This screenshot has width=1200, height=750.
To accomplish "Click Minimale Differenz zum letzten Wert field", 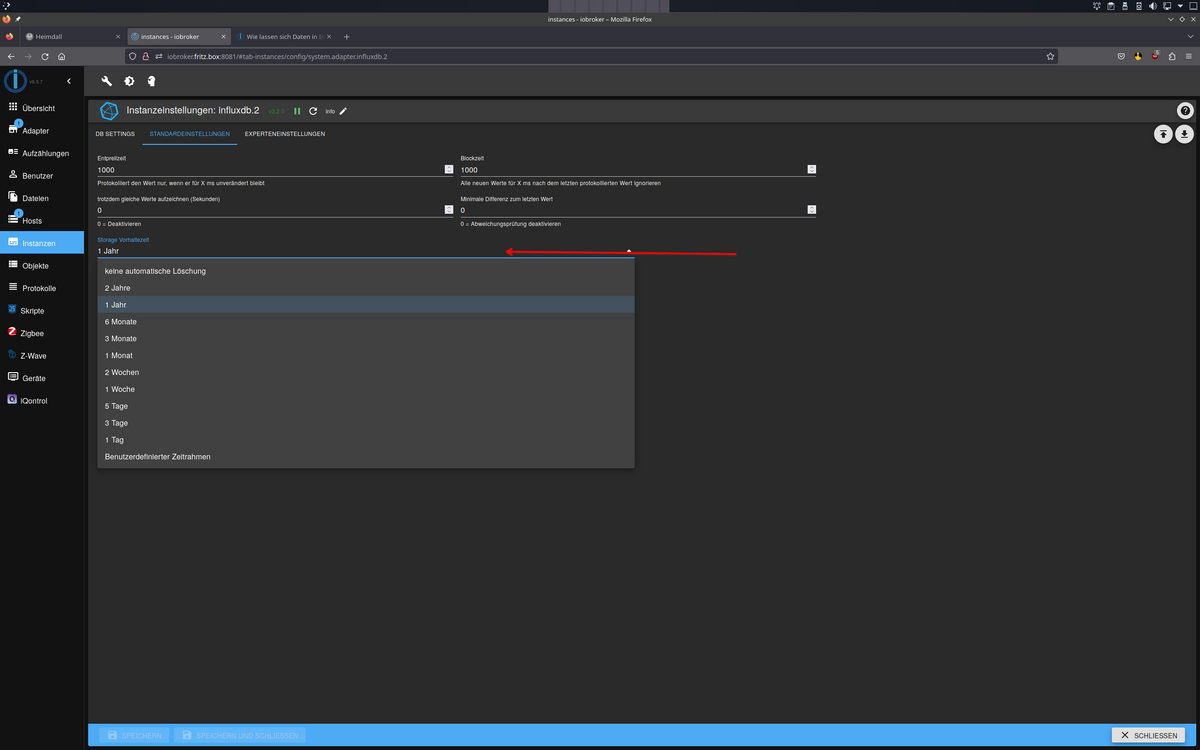I will [638, 211].
